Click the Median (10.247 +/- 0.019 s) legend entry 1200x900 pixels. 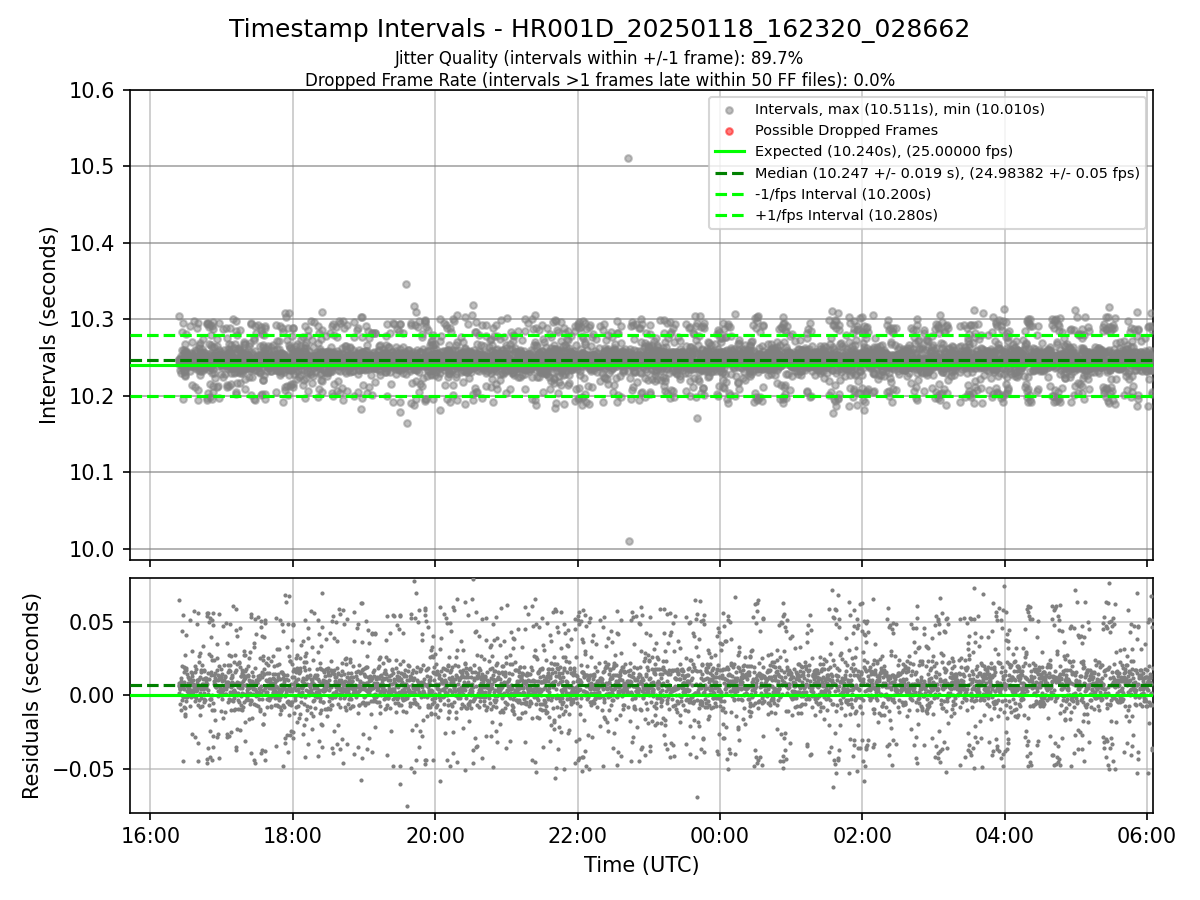pyautogui.click(x=947, y=172)
